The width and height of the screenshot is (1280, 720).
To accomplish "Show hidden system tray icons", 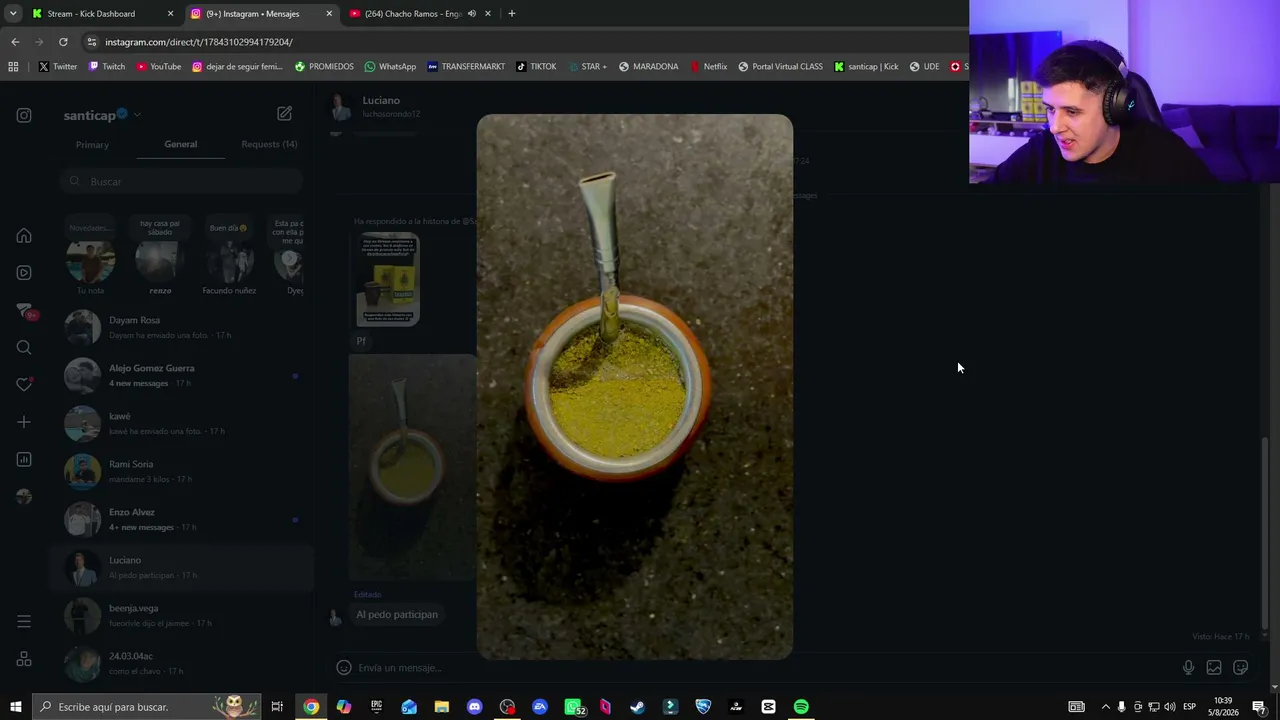I will coord(1105,707).
